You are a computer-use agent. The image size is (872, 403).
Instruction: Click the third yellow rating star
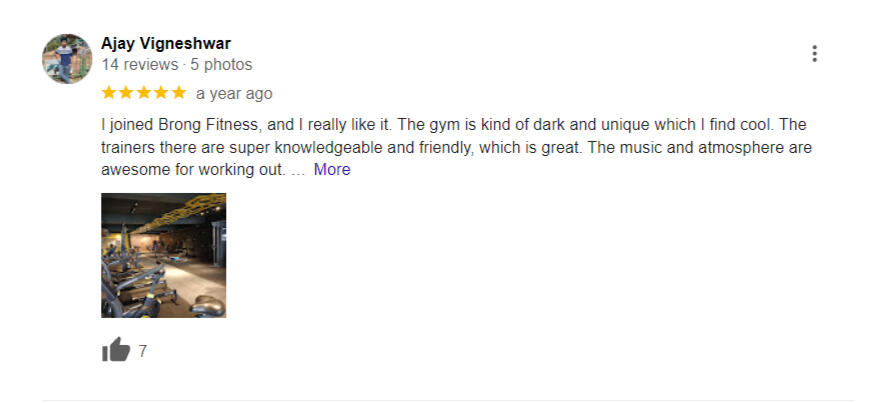coord(144,93)
